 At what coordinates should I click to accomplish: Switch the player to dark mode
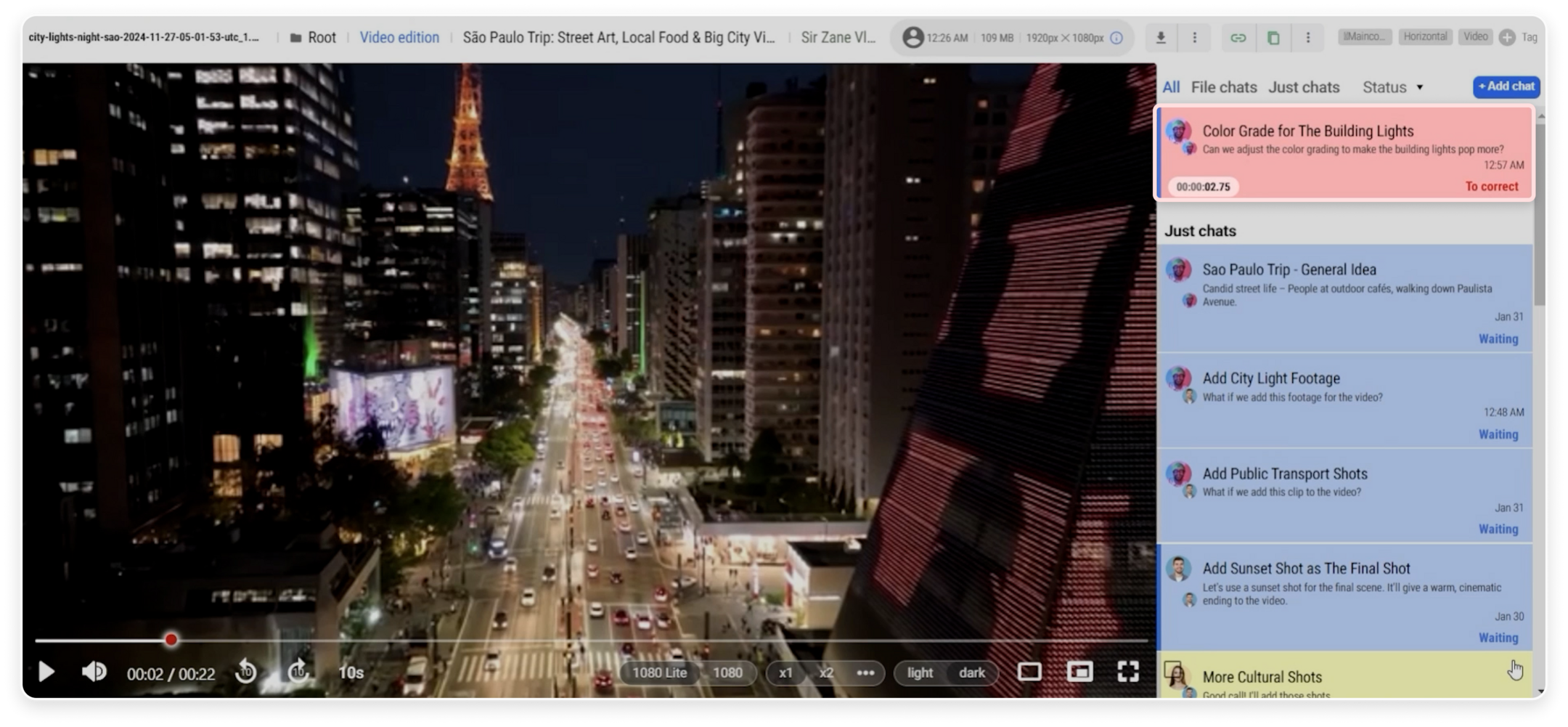(971, 673)
